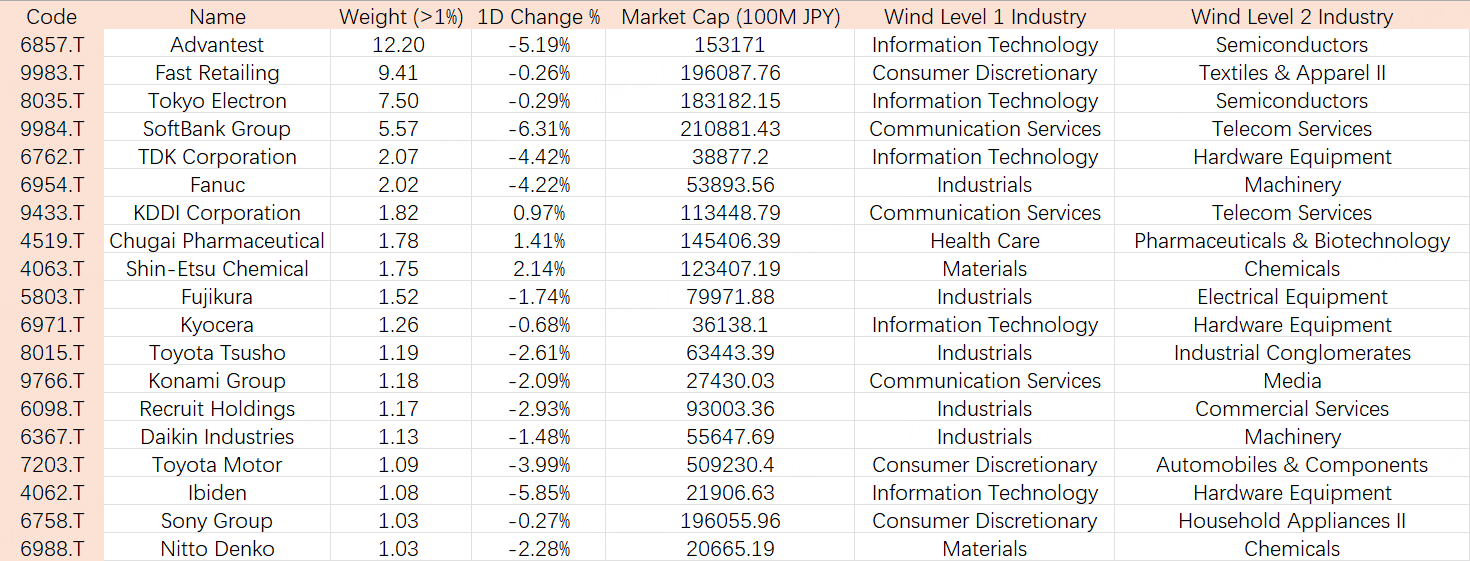Image resolution: width=1470 pixels, height=561 pixels.
Task: Select the 1D Change % header
Action: [x=540, y=17]
